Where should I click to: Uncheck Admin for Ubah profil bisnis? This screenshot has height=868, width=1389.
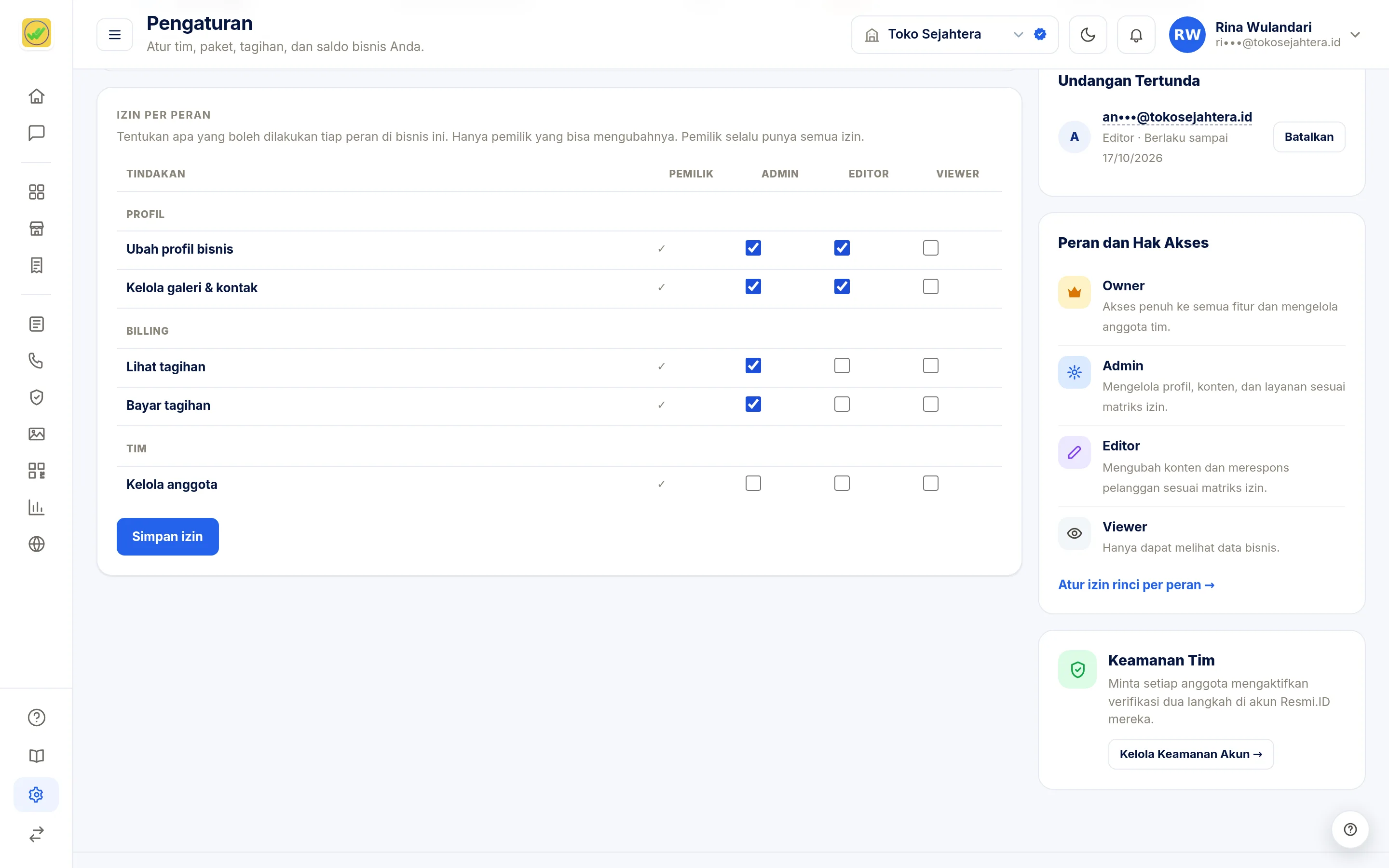pos(753,248)
